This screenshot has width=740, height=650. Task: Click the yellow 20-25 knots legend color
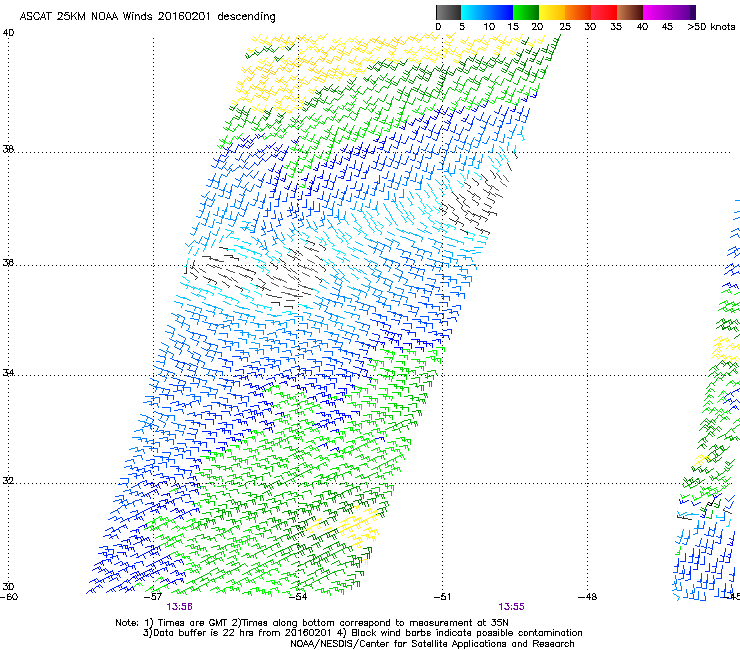552,12
